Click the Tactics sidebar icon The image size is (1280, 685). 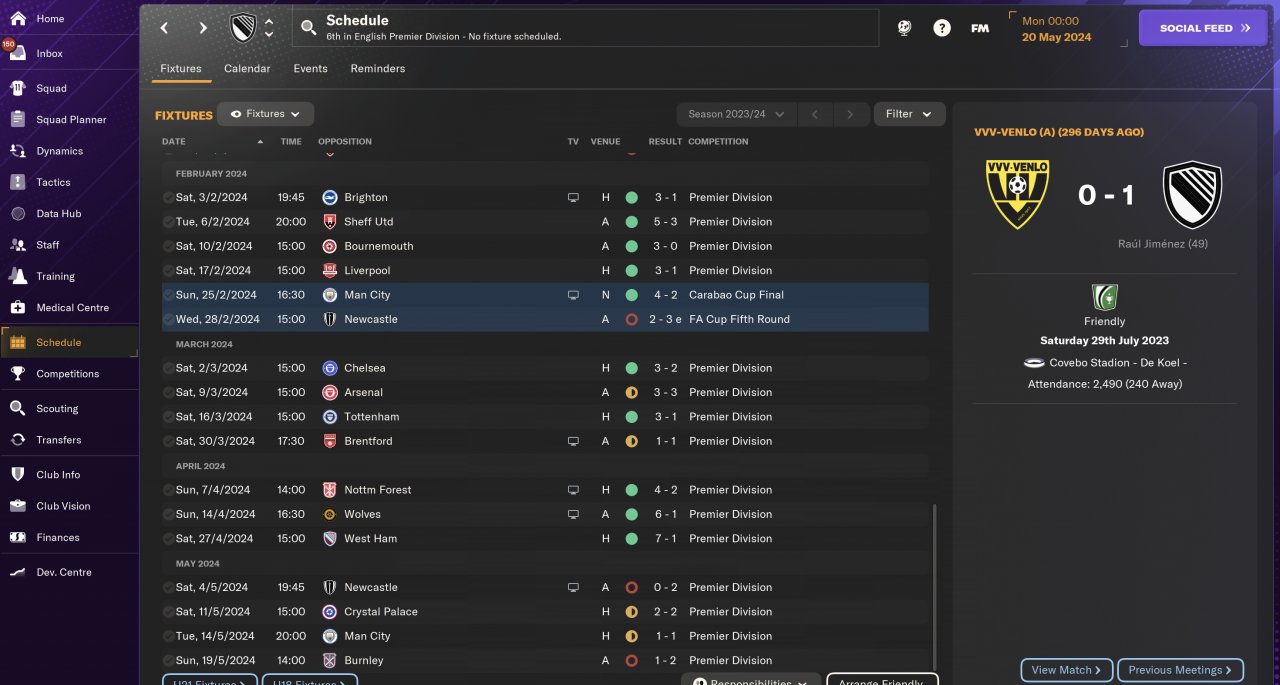(18, 182)
